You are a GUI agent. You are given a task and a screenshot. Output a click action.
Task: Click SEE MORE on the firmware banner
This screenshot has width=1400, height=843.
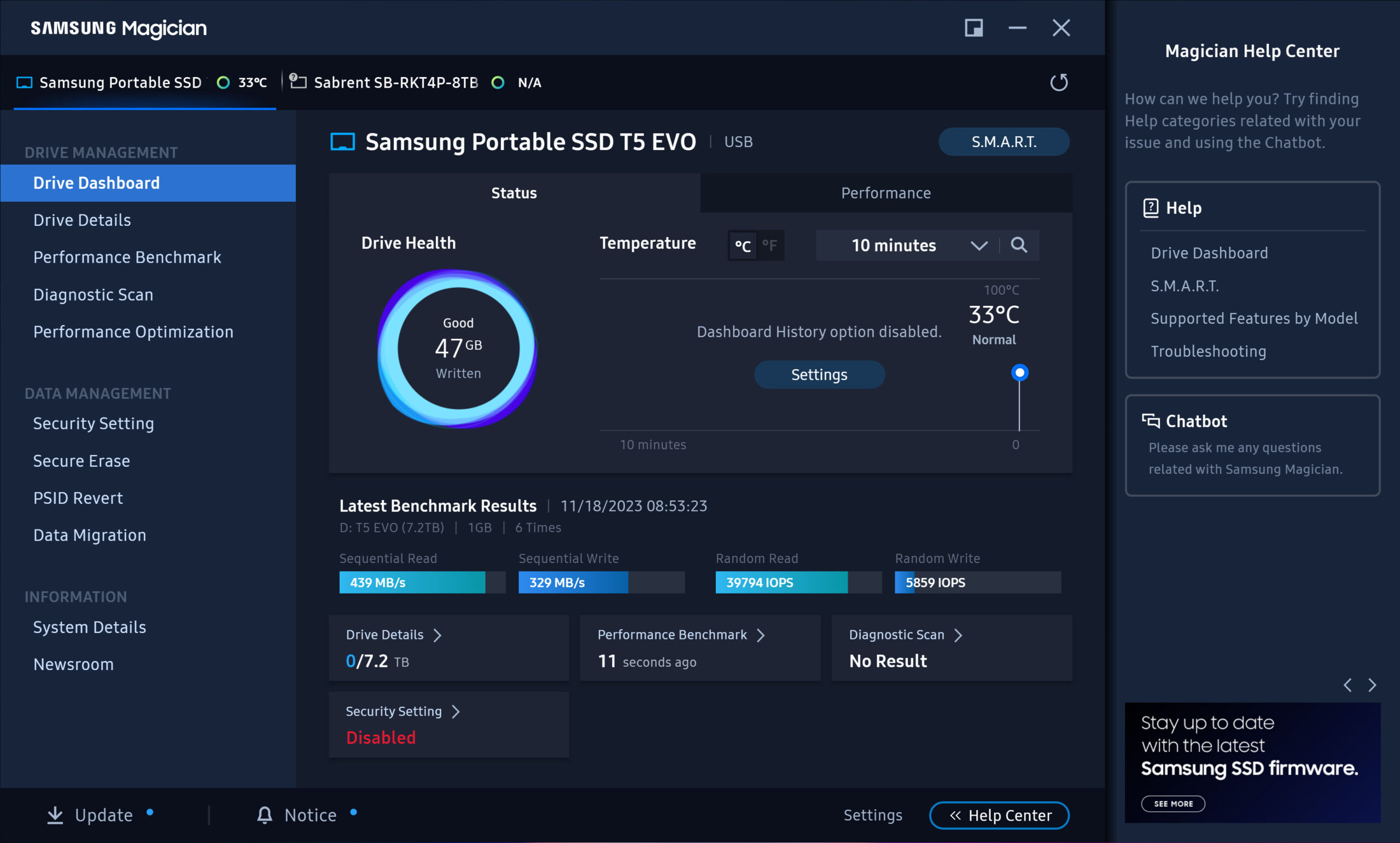click(1173, 804)
